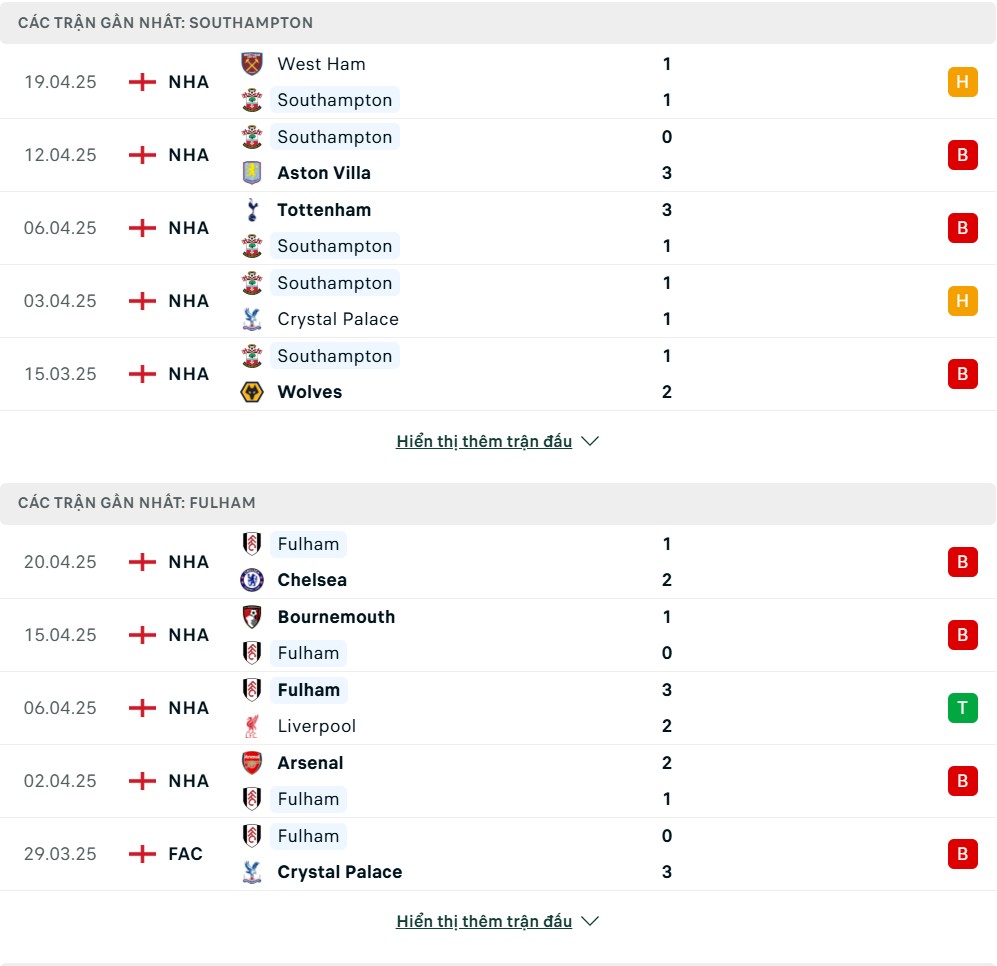Click the Chelsea club crest
This screenshot has height=966, width=997.
click(252, 580)
